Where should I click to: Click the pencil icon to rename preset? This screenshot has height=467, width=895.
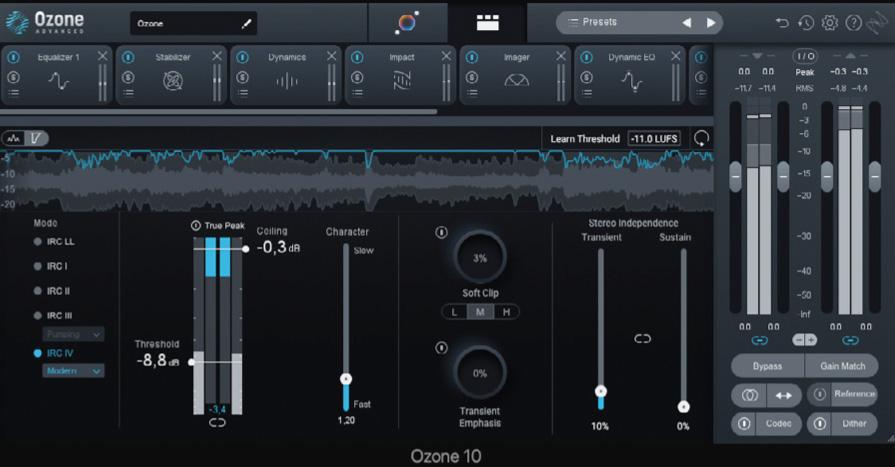point(247,23)
